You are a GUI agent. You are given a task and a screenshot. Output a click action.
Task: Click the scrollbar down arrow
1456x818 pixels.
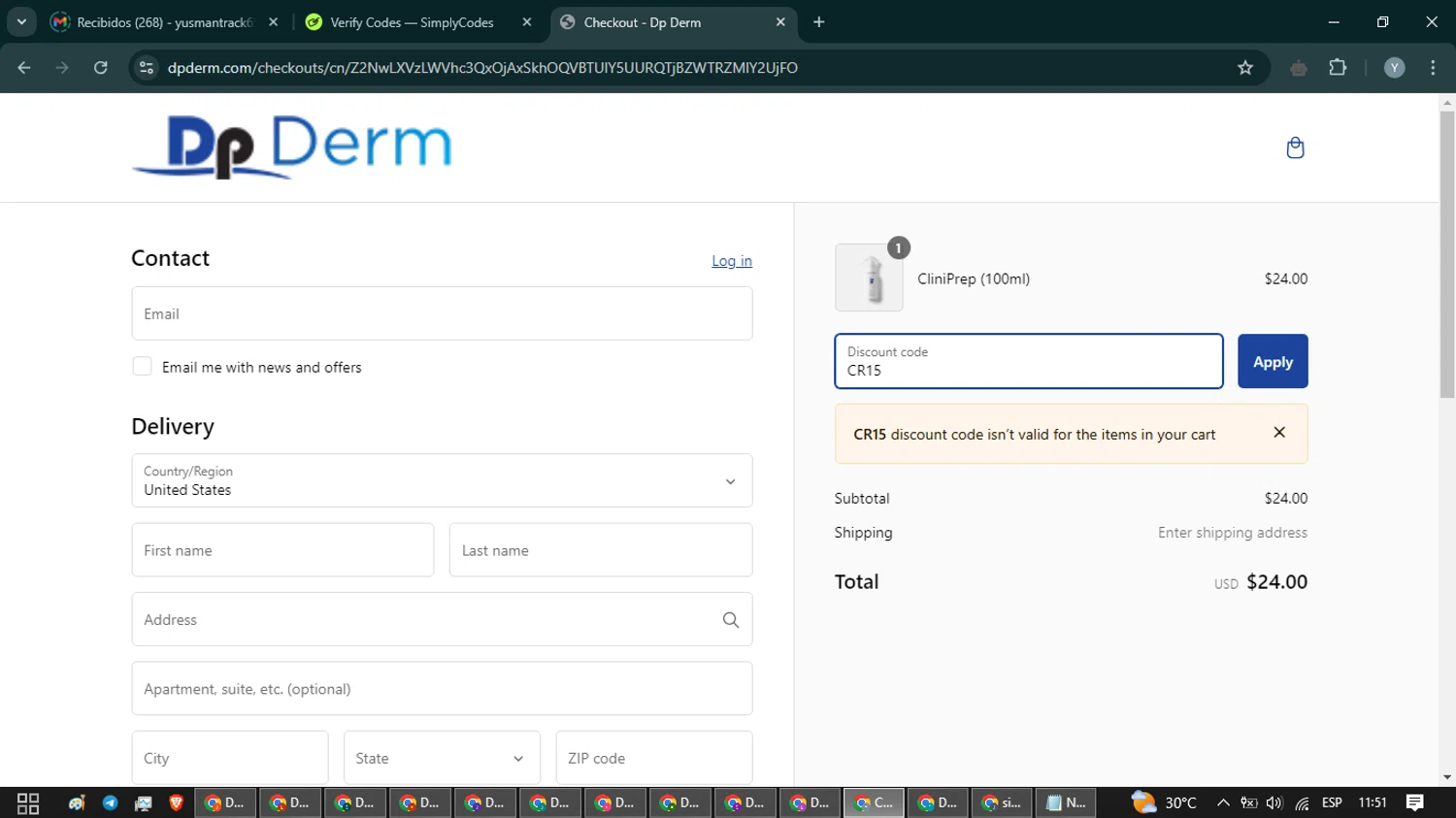tap(1447, 777)
